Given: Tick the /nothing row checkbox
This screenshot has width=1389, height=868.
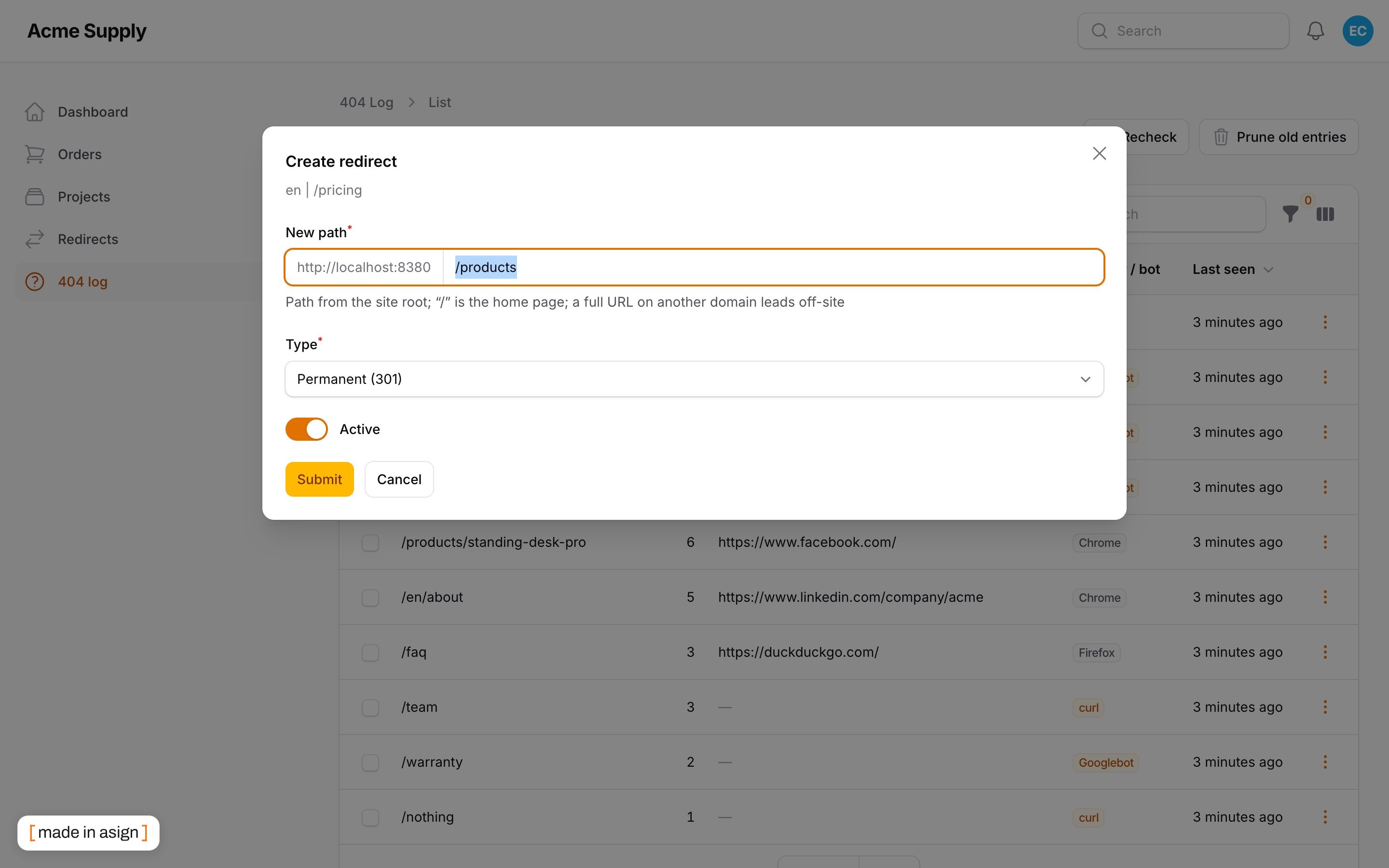Looking at the screenshot, I should click(x=370, y=818).
